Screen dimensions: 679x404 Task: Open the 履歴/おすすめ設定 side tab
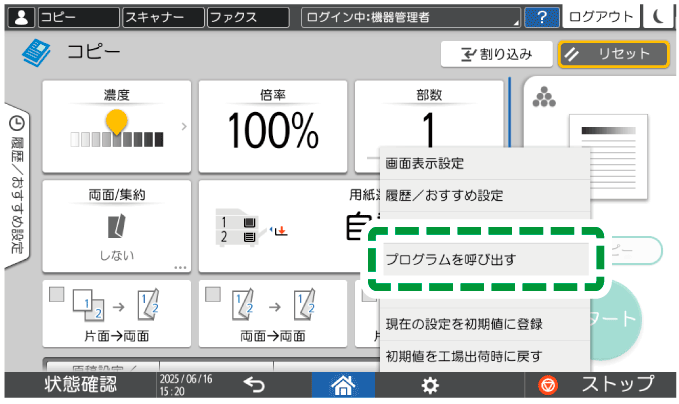click(x=17, y=186)
